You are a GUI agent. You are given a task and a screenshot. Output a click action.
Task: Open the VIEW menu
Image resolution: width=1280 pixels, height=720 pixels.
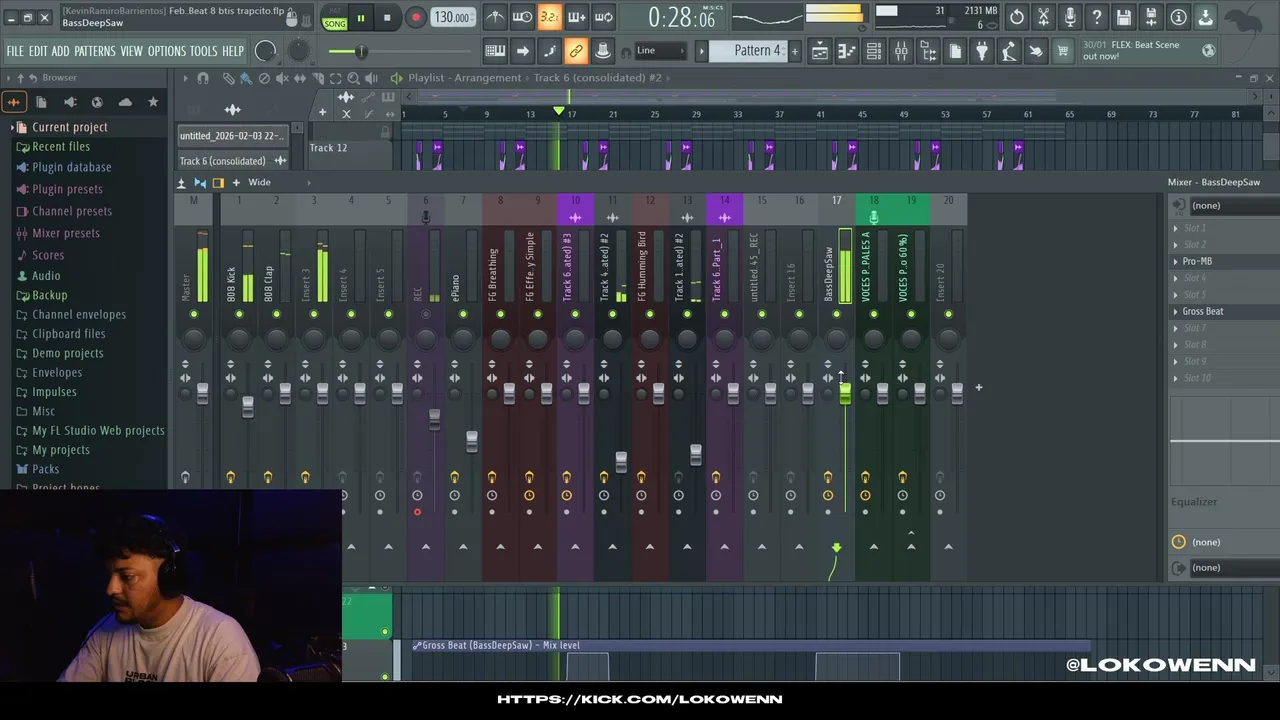(132, 51)
